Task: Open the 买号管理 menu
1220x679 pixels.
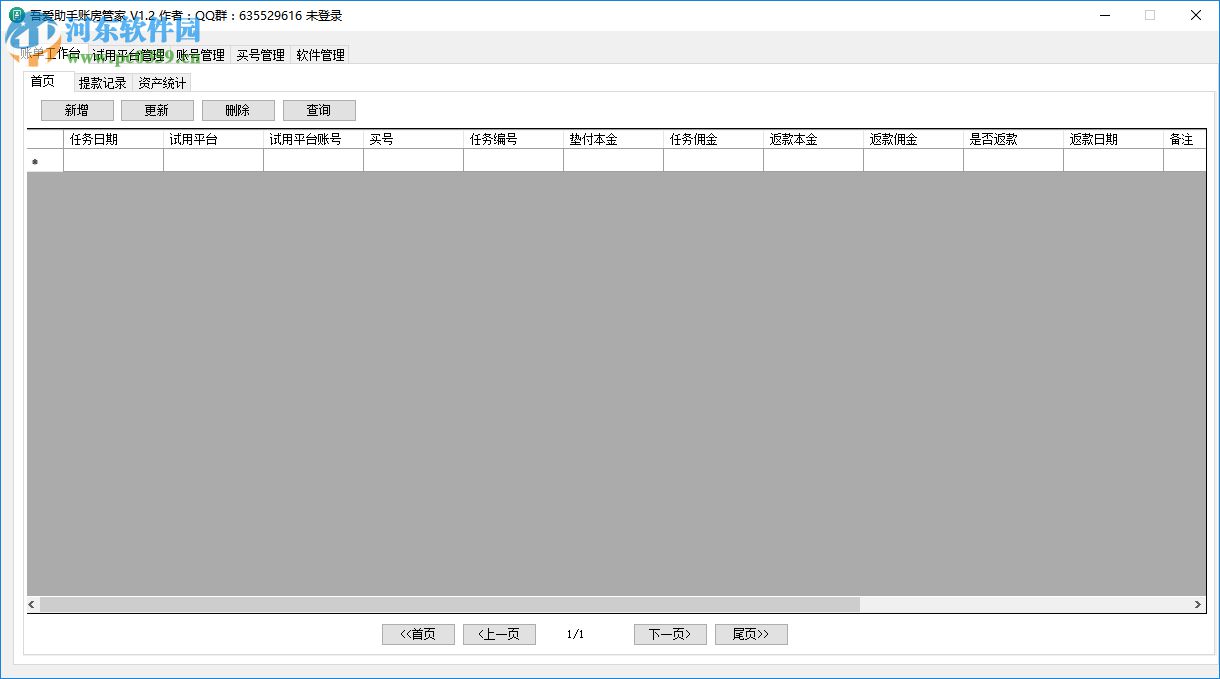Action: [260, 55]
